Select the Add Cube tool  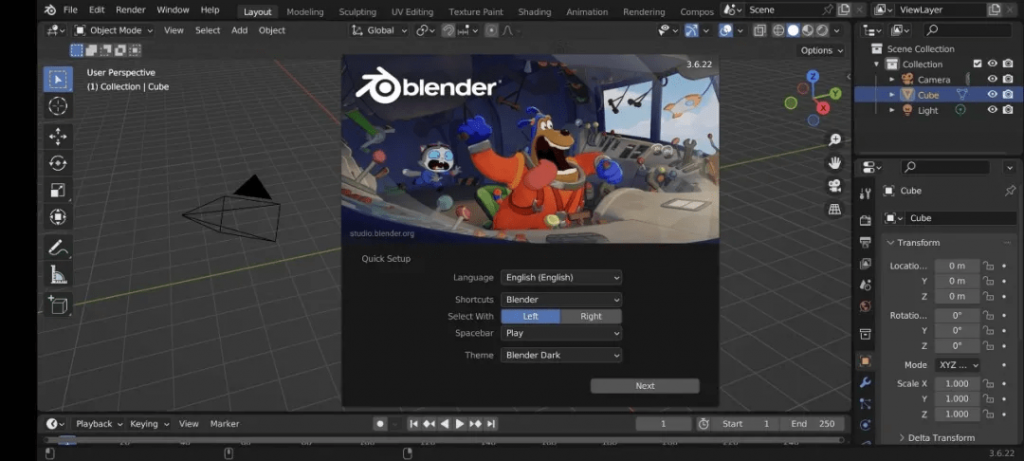pyautogui.click(x=58, y=304)
